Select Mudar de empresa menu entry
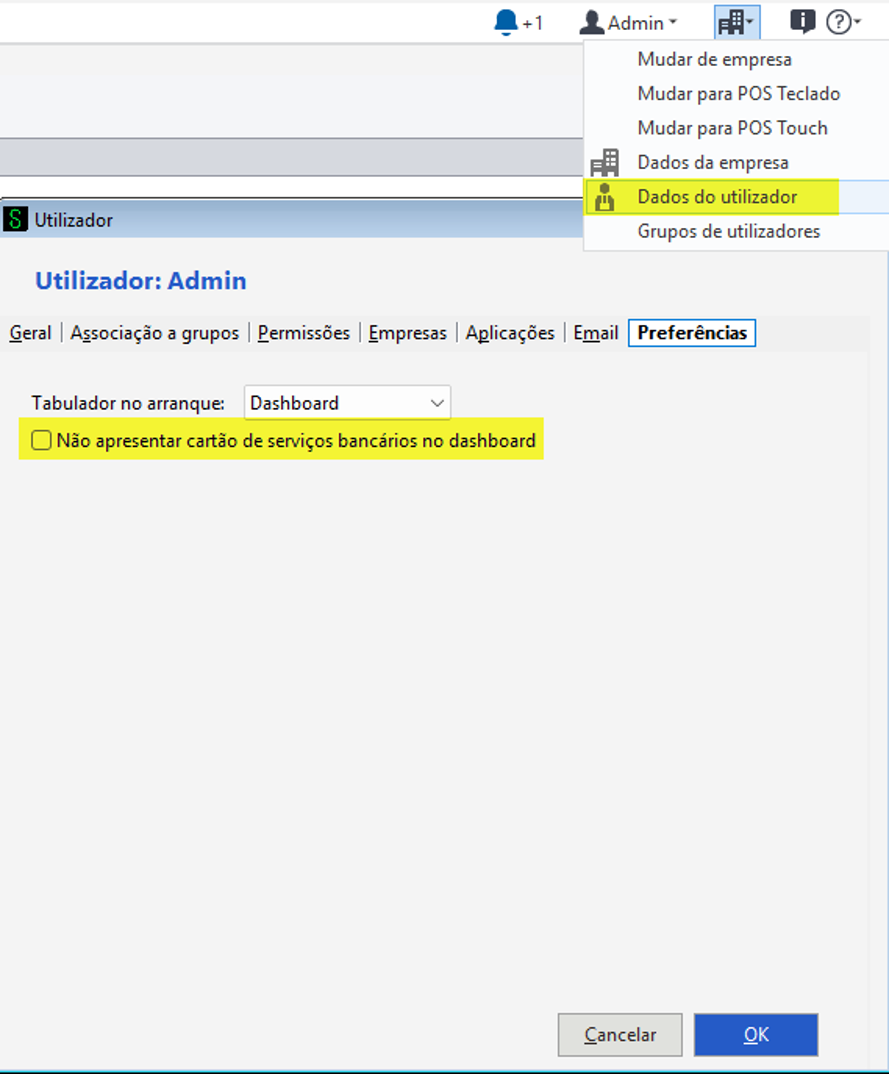Image resolution: width=889 pixels, height=1074 pixels. [714, 60]
